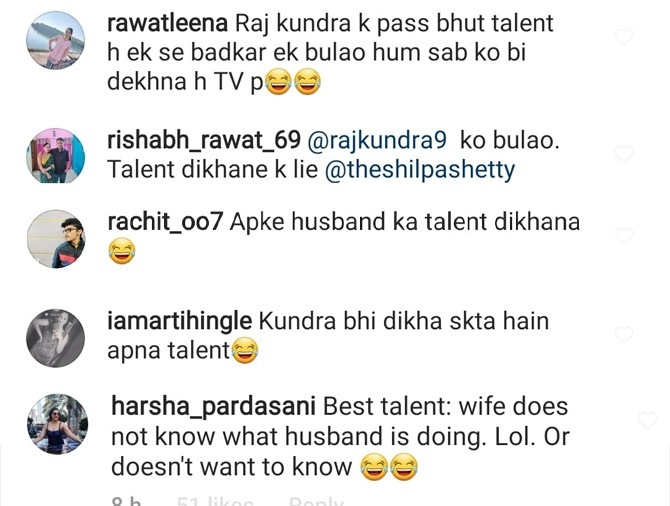Like rachit_oo7's comment
670x506 pixels.
624,235
